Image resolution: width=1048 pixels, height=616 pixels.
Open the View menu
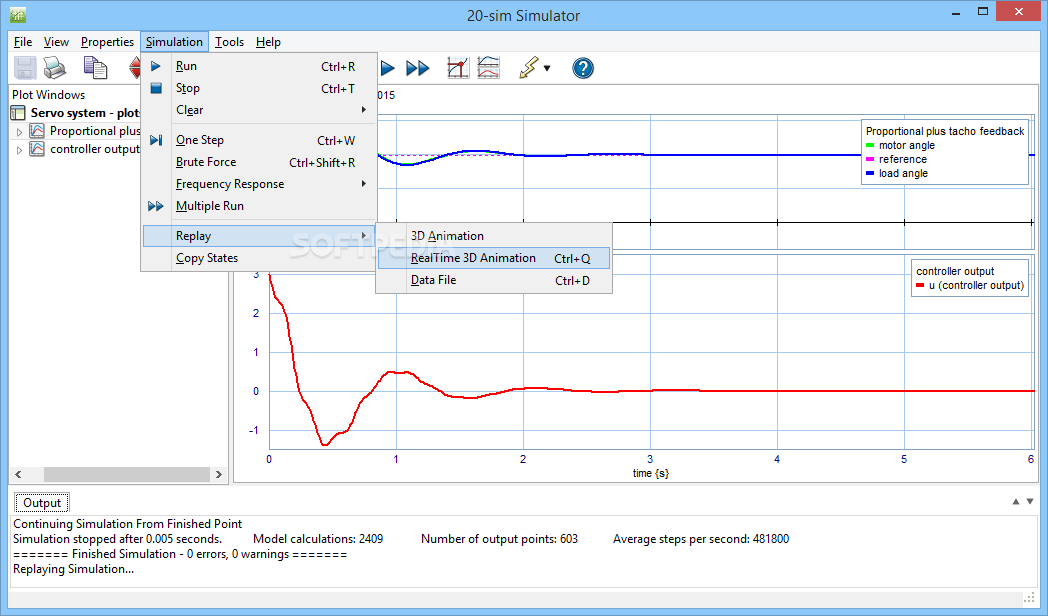pyautogui.click(x=56, y=42)
